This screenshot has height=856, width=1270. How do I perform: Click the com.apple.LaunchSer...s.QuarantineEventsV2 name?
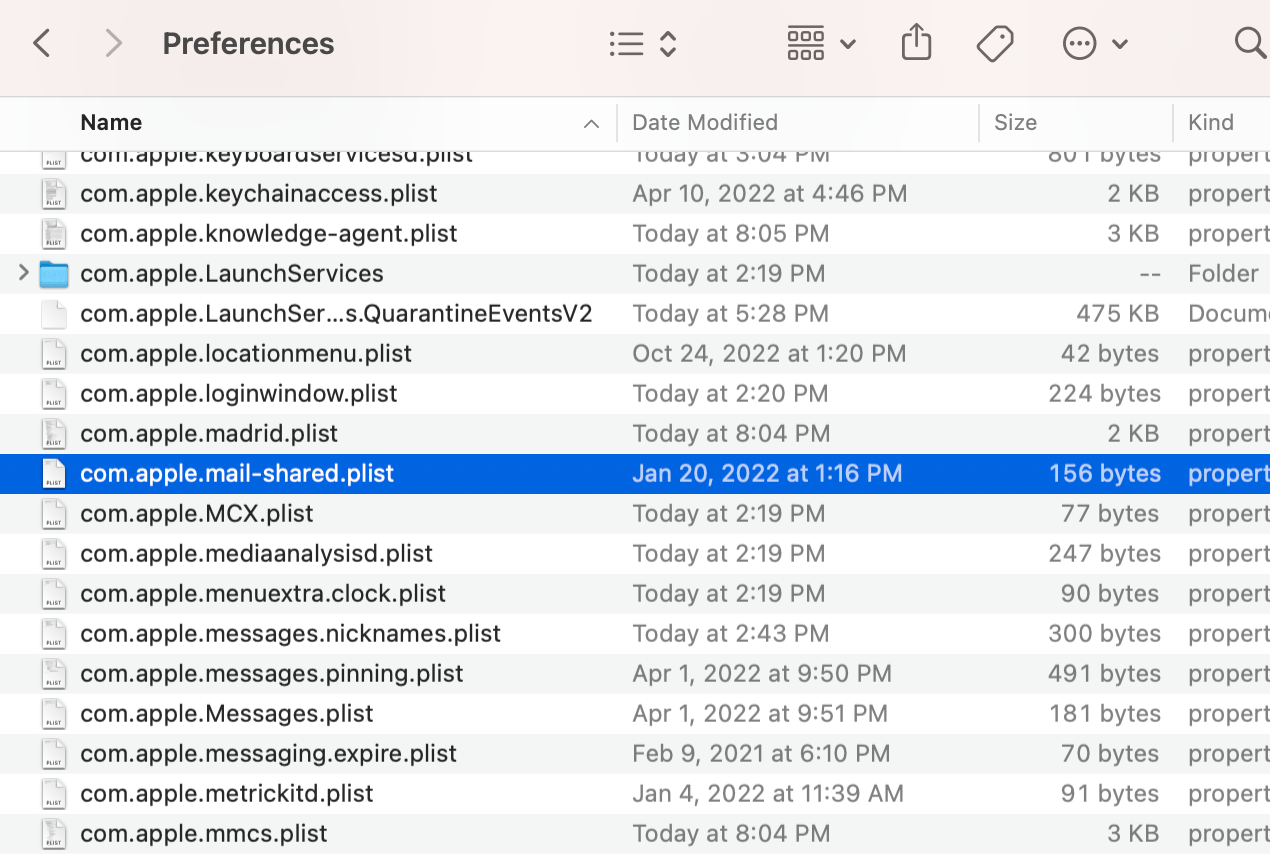336,313
